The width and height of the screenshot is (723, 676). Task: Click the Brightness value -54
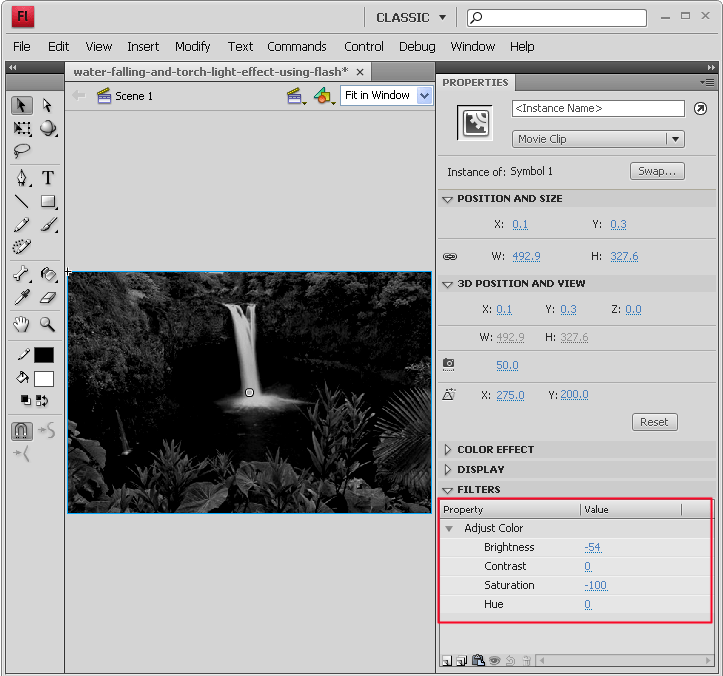click(x=593, y=547)
